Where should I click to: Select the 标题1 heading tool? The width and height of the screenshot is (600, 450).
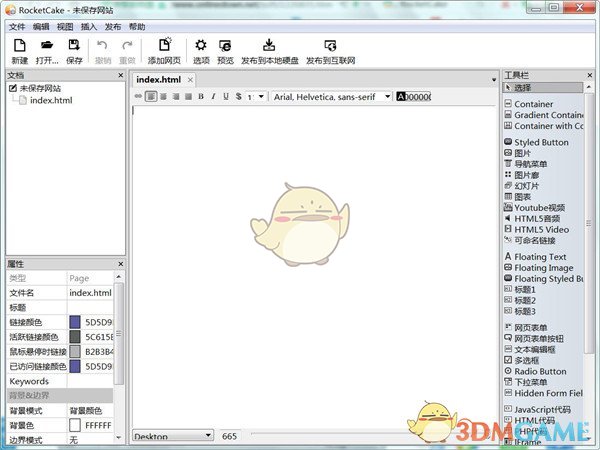pyautogui.click(x=520, y=289)
